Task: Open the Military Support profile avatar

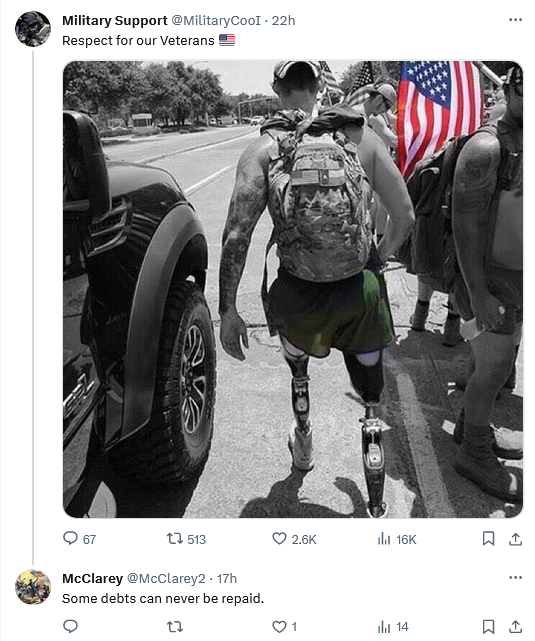Action: tap(33, 29)
